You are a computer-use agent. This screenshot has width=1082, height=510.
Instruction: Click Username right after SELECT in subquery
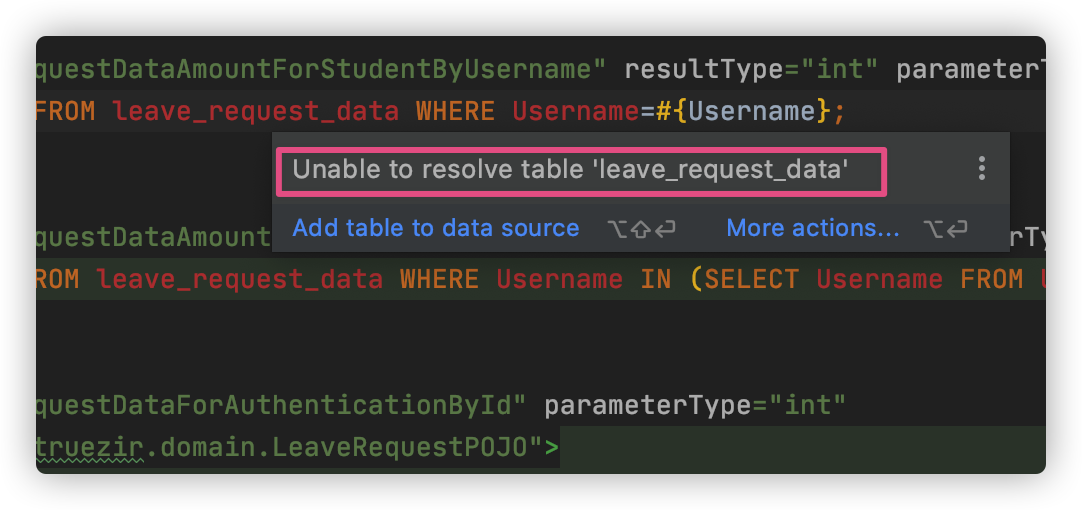[x=879, y=279]
